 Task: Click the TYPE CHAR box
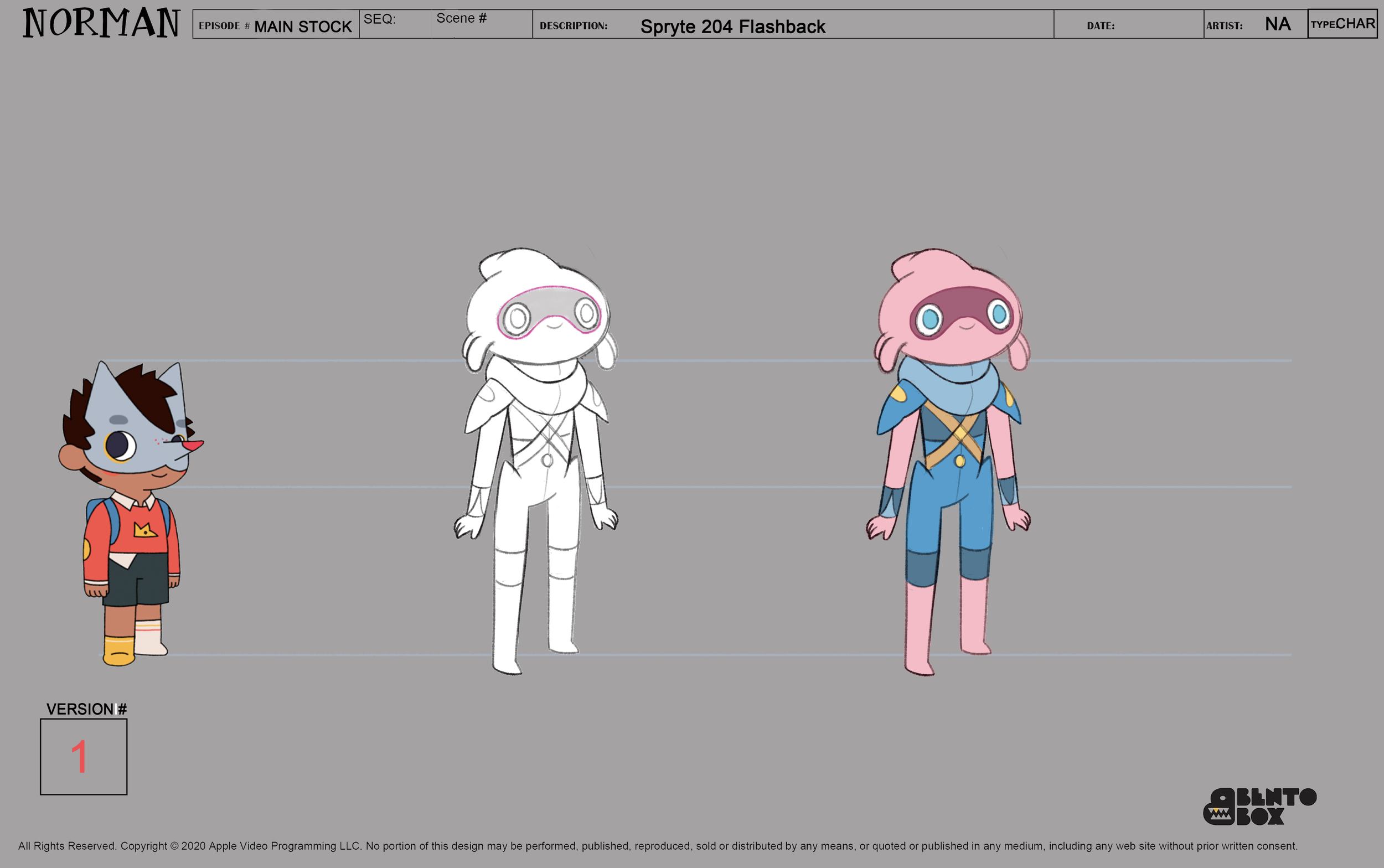1342,24
